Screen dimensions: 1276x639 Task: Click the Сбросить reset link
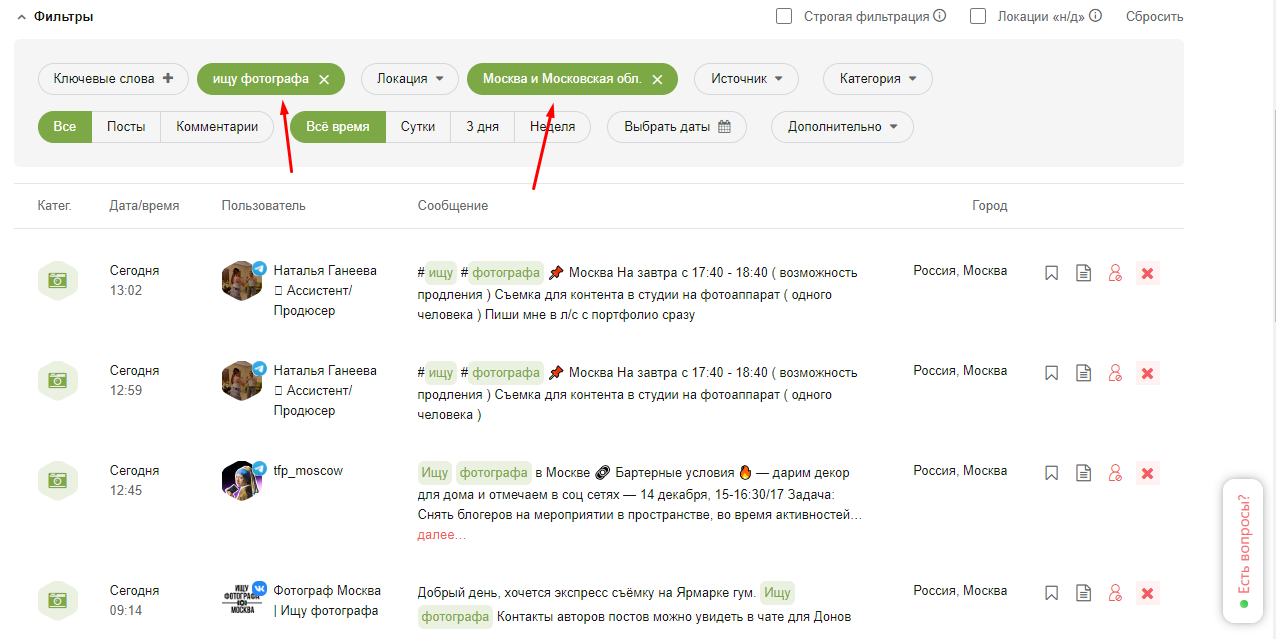1154,16
